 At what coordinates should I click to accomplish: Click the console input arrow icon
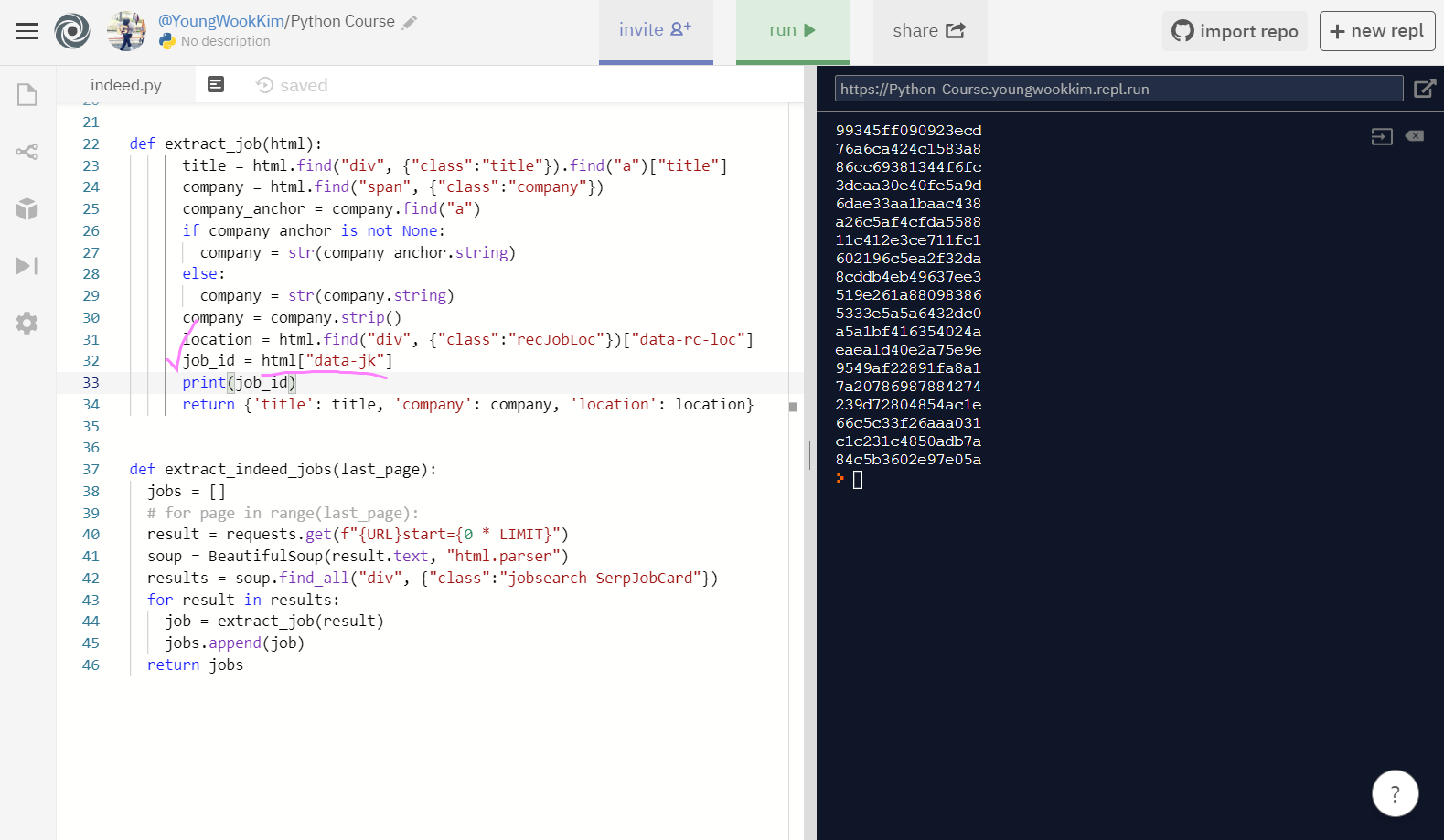[x=1382, y=137]
